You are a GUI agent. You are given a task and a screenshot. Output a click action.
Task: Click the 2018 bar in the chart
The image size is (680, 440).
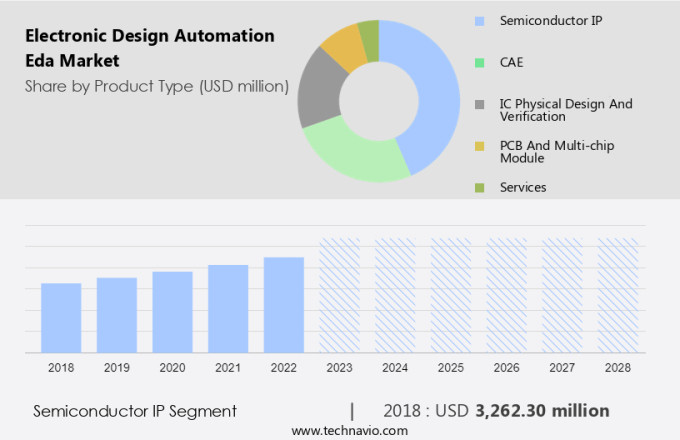(x=61, y=317)
